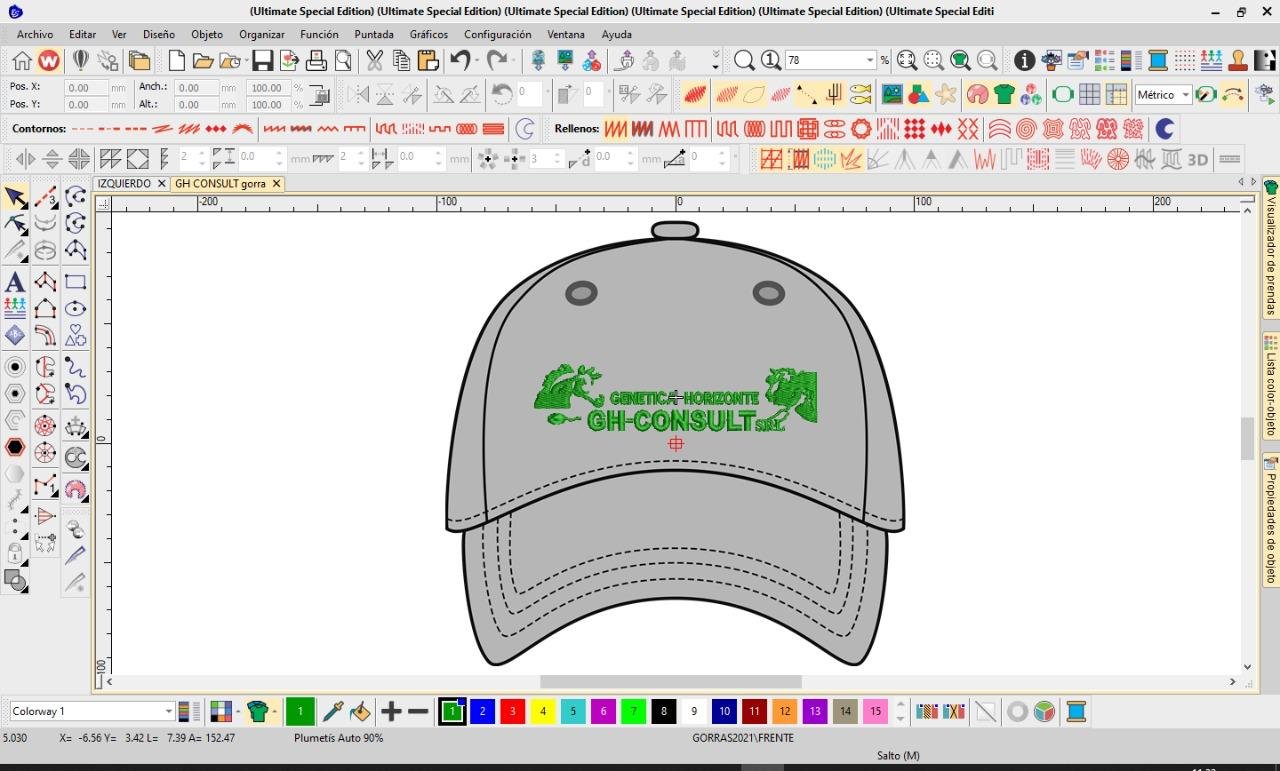
Task: Toggle the green hoop display
Action: click(x=1062, y=95)
